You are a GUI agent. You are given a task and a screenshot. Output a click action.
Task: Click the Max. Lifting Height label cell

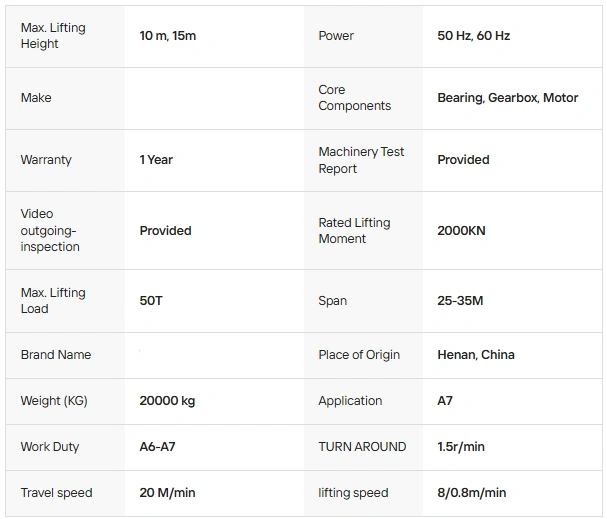(x=53, y=36)
